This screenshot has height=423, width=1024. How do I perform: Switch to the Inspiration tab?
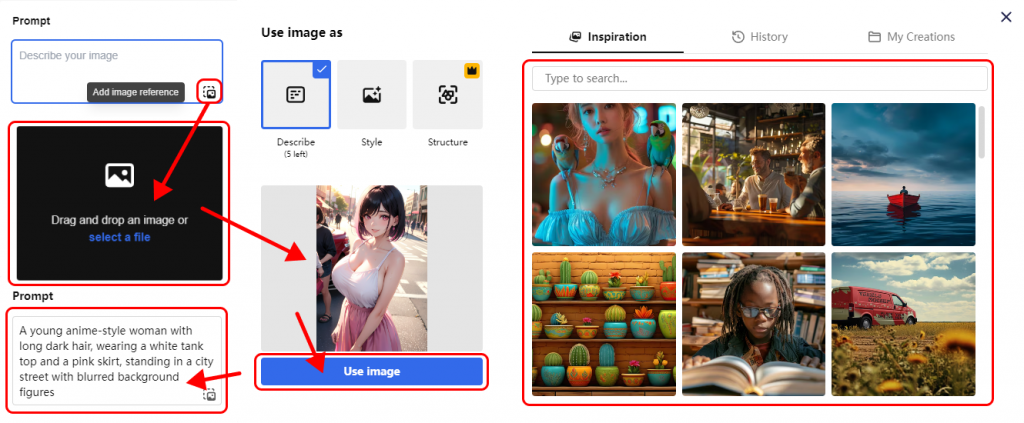pyautogui.click(x=607, y=37)
